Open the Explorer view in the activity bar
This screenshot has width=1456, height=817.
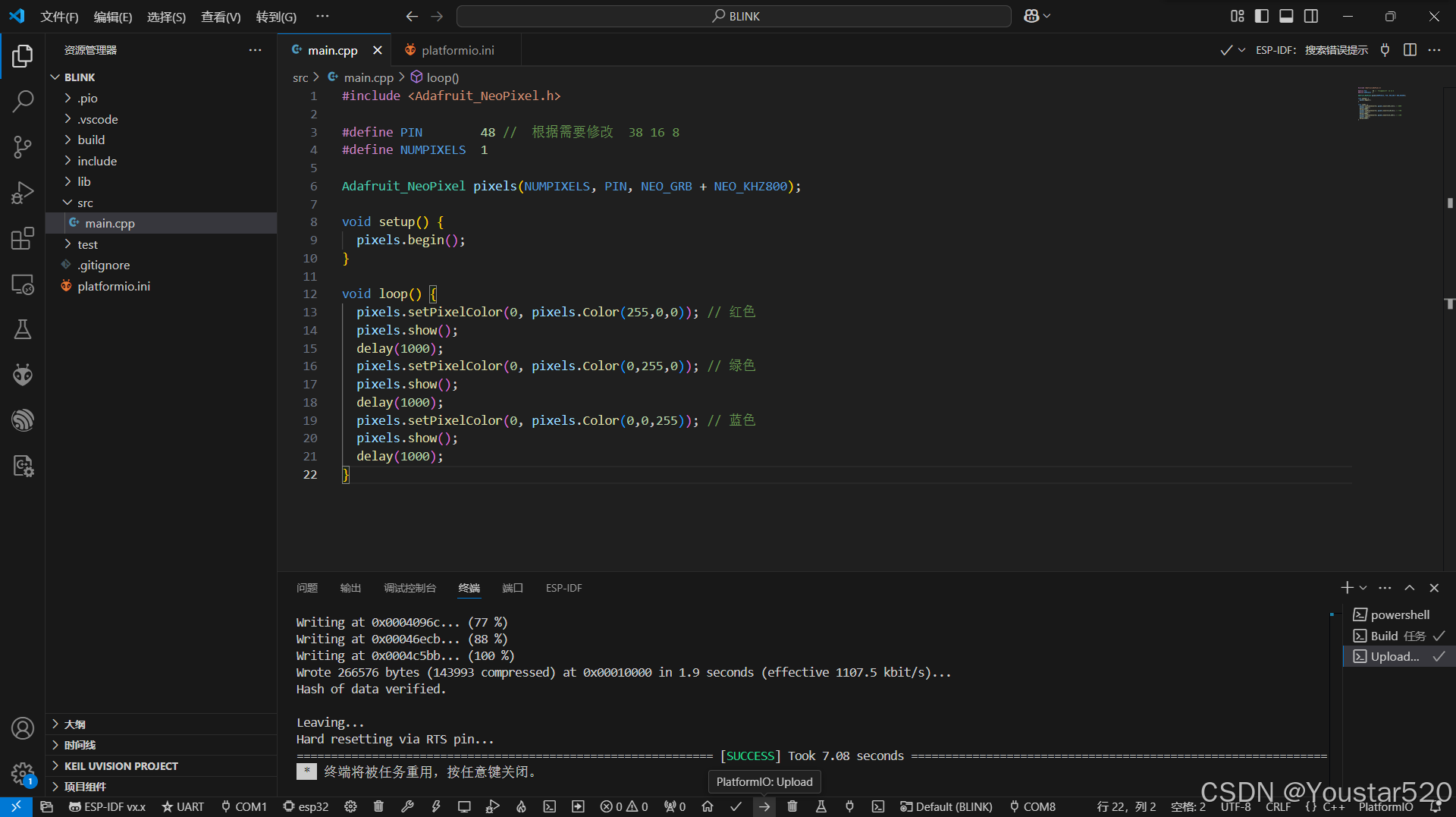pos(23,55)
